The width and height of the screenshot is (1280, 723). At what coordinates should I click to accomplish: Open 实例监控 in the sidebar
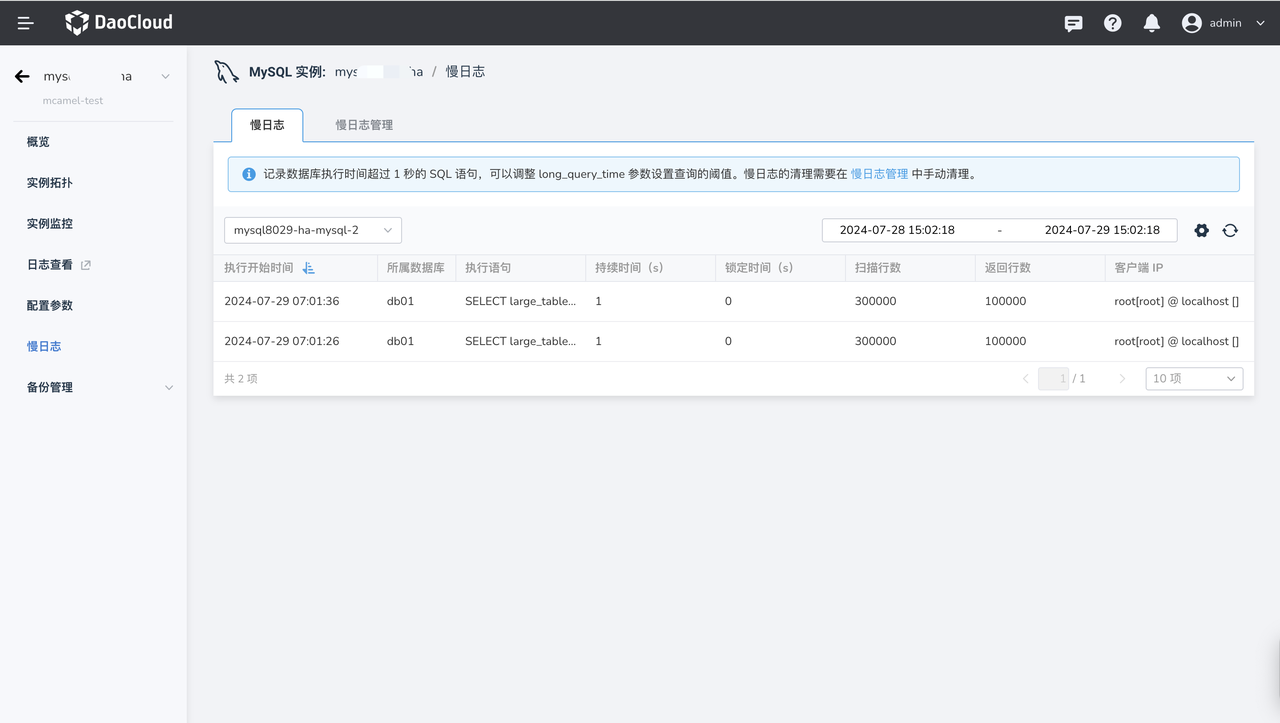(x=50, y=224)
